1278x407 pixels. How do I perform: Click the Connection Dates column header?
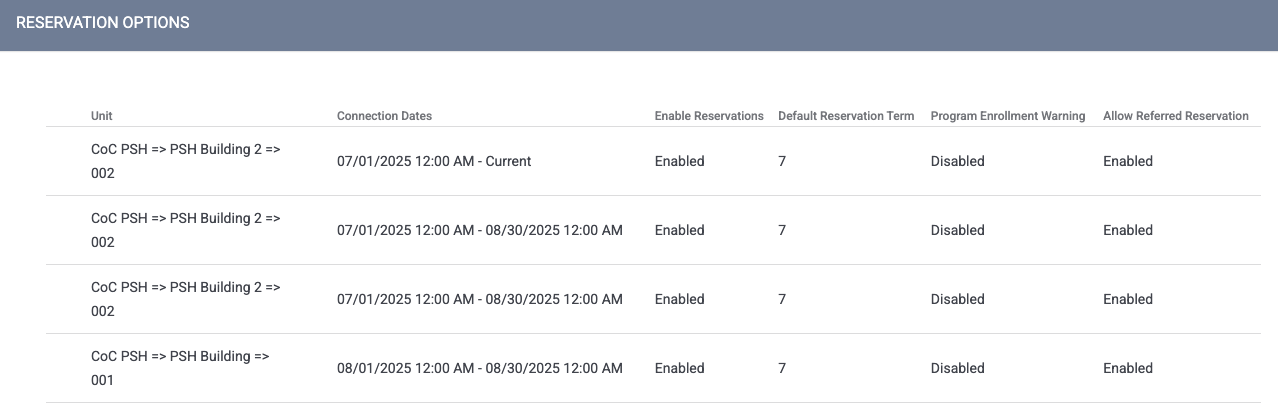[x=384, y=116]
